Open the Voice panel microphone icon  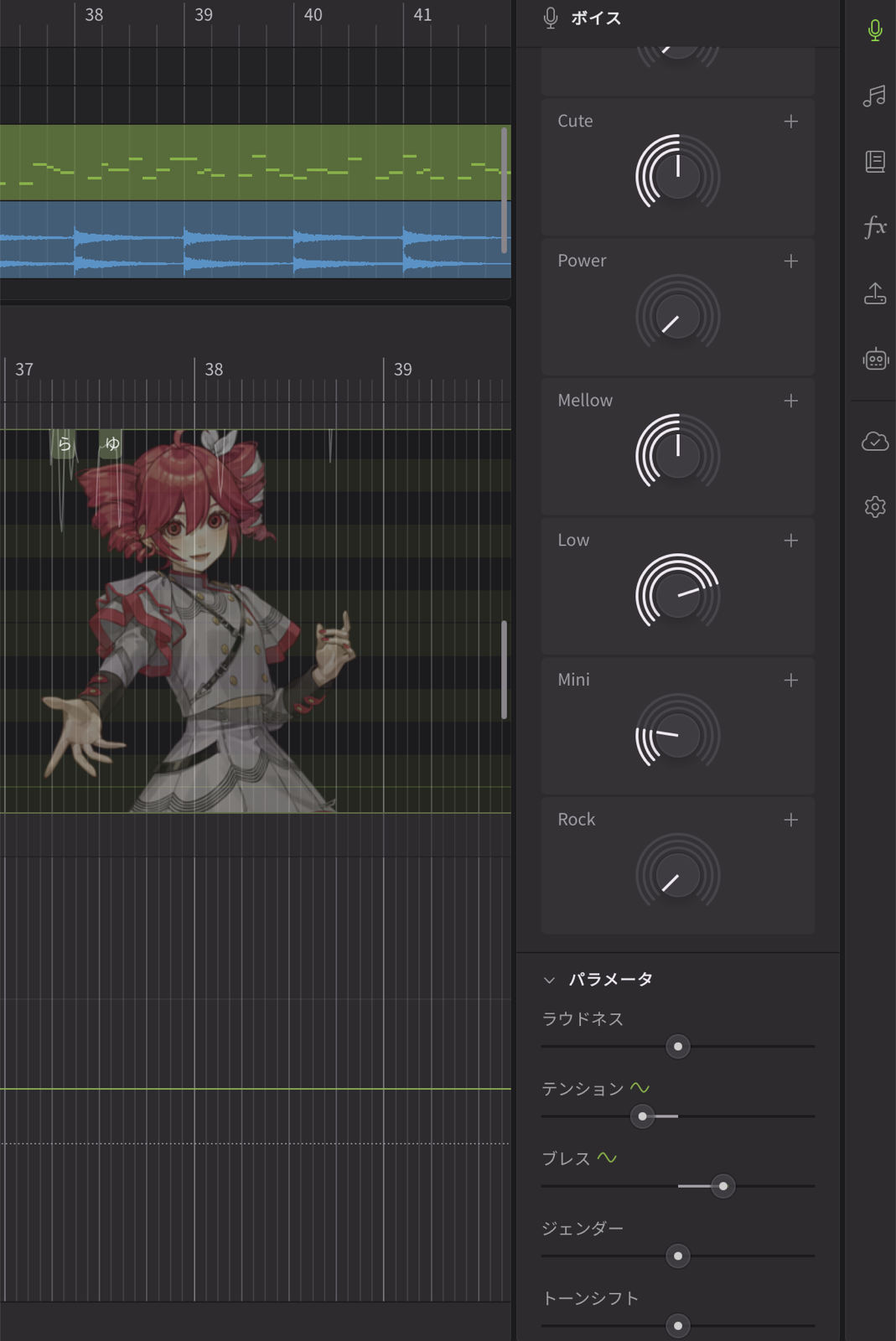(x=874, y=30)
